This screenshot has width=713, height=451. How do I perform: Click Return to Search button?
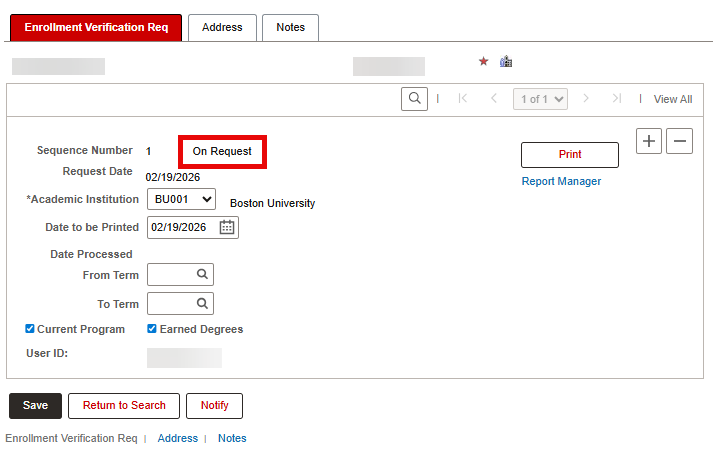tap(124, 406)
